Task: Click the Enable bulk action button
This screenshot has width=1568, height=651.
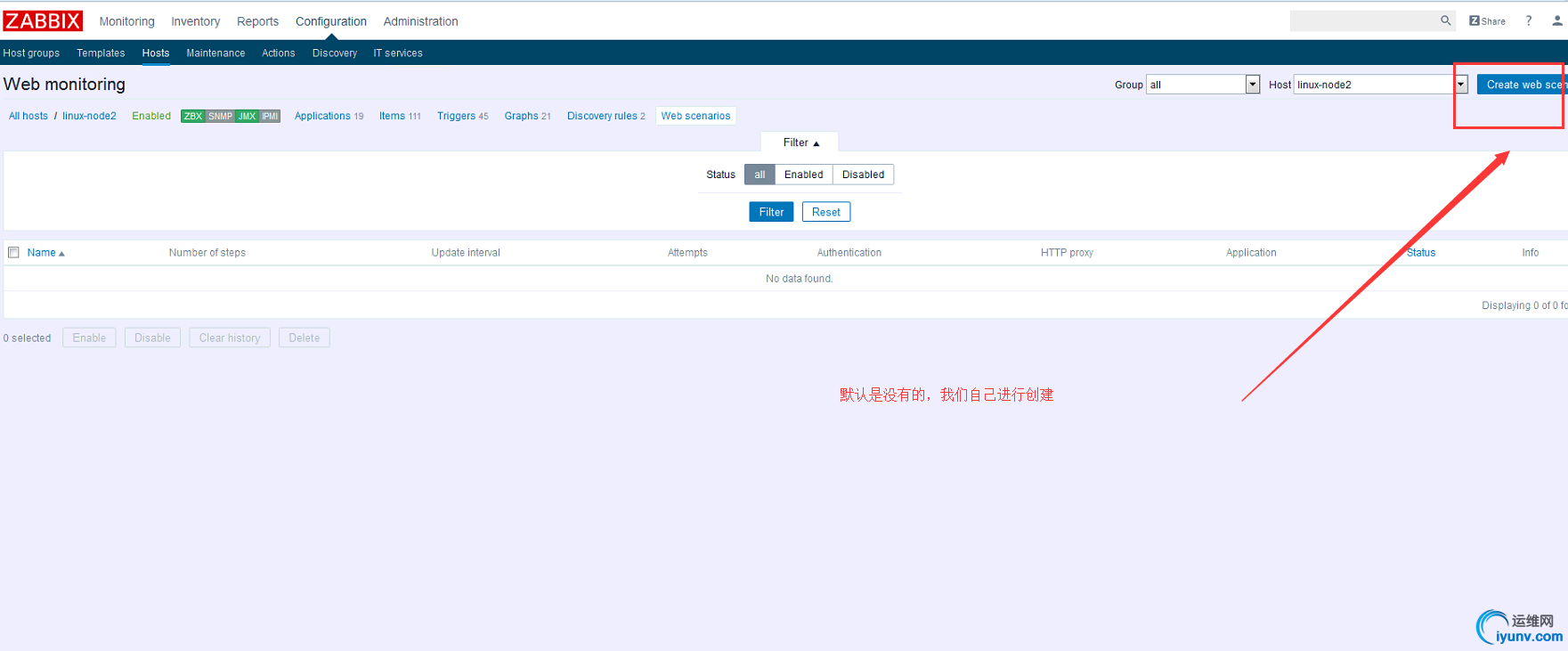Action: coord(89,338)
